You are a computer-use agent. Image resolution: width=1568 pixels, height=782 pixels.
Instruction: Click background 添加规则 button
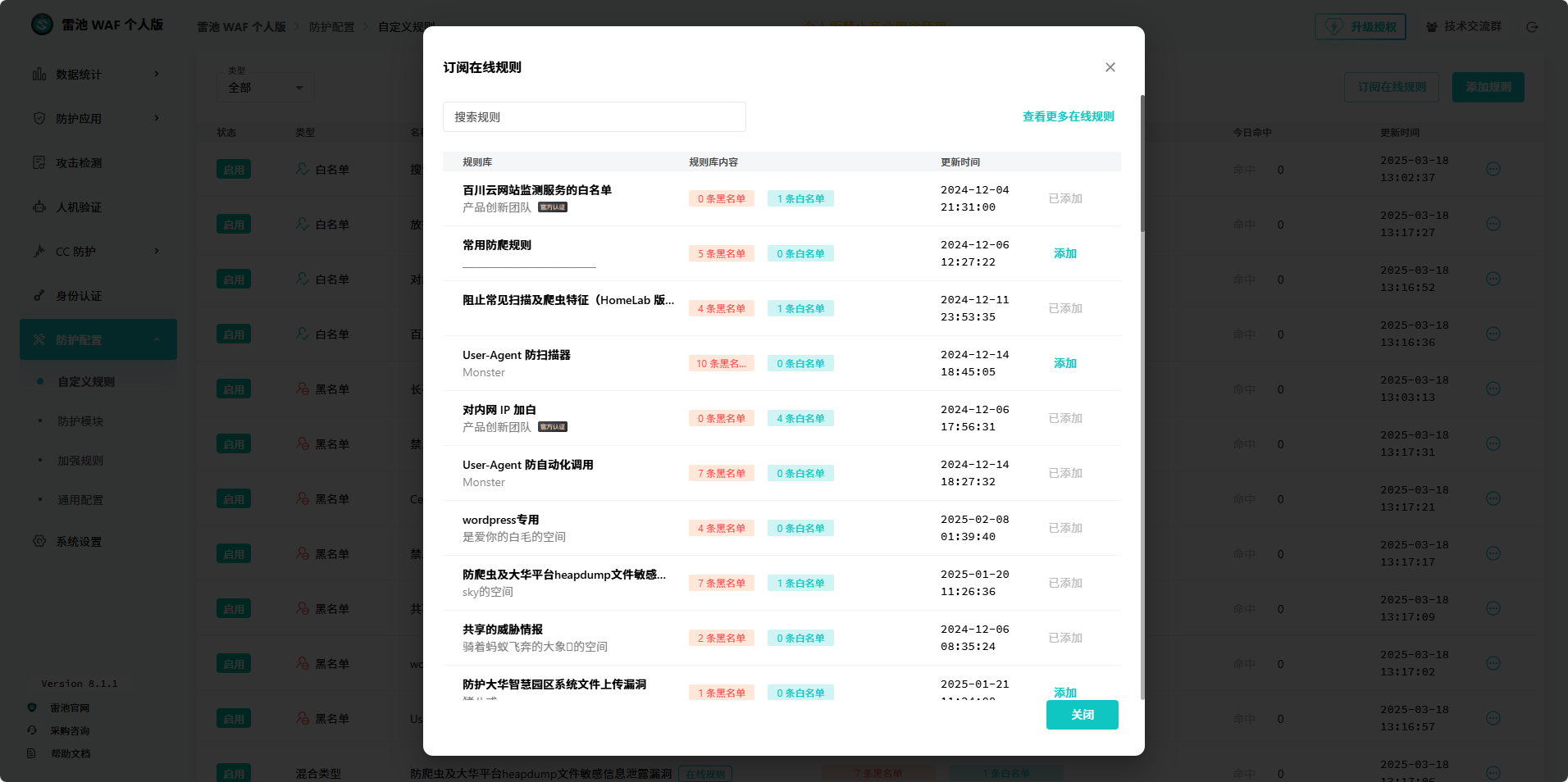pyautogui.click(x=1488, y=87)
